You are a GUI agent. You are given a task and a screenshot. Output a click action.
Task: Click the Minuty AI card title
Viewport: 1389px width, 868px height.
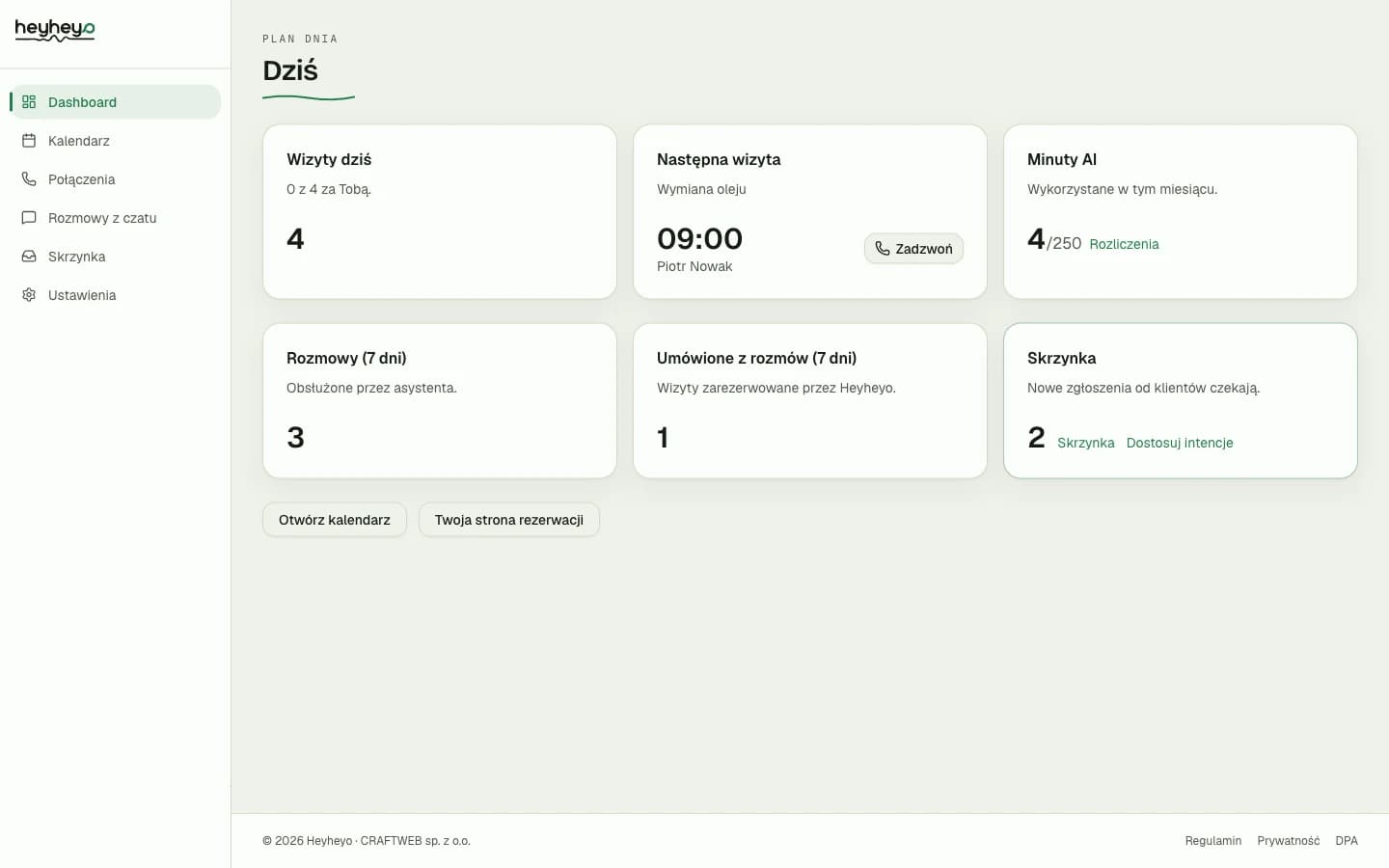click(x=1062, y=159)
